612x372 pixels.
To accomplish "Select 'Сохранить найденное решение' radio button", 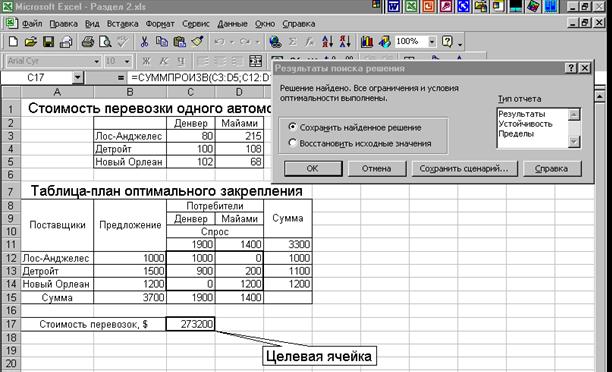I will click(x=292, y=126).
